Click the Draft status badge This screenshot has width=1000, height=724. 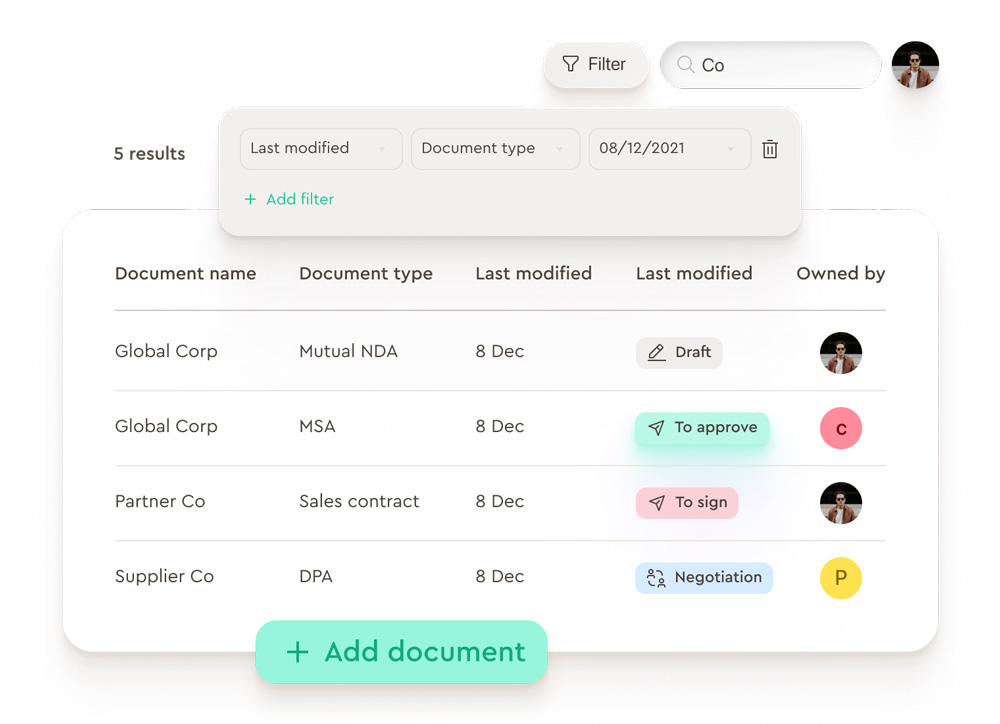679,352
